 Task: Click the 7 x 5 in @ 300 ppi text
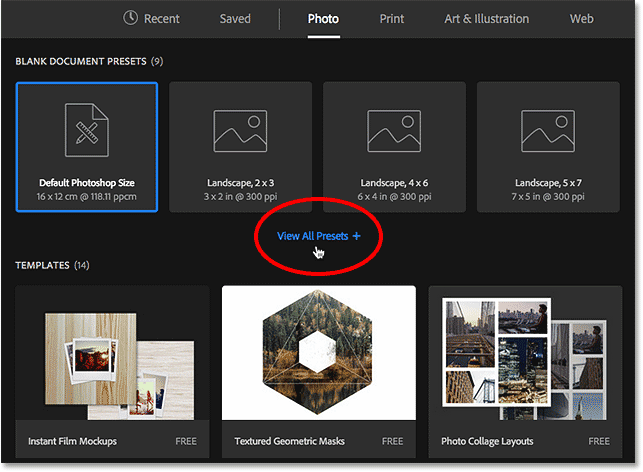tap(548, 197)
